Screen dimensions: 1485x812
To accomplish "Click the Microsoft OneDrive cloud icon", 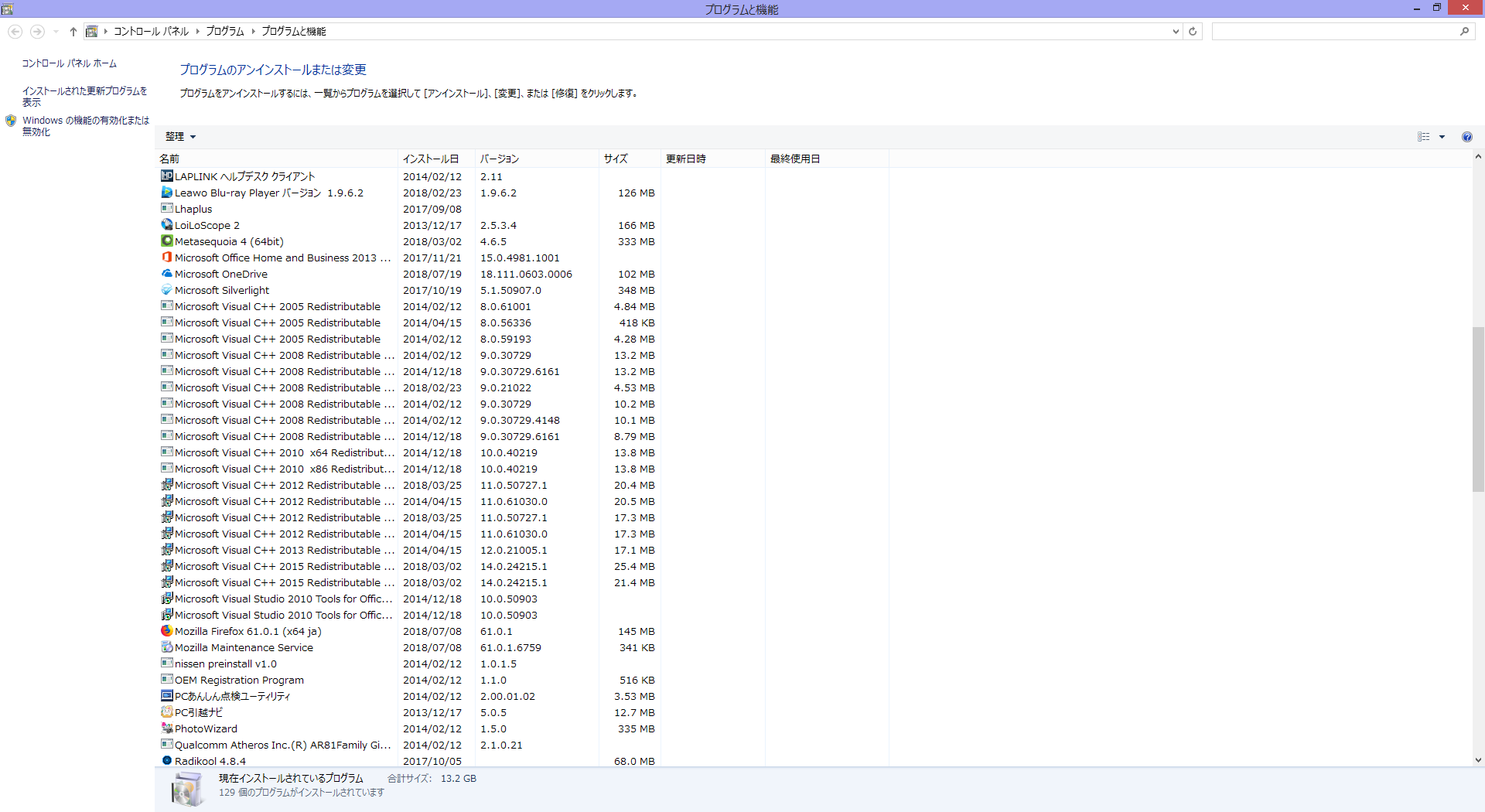I will tap(166, 274).
